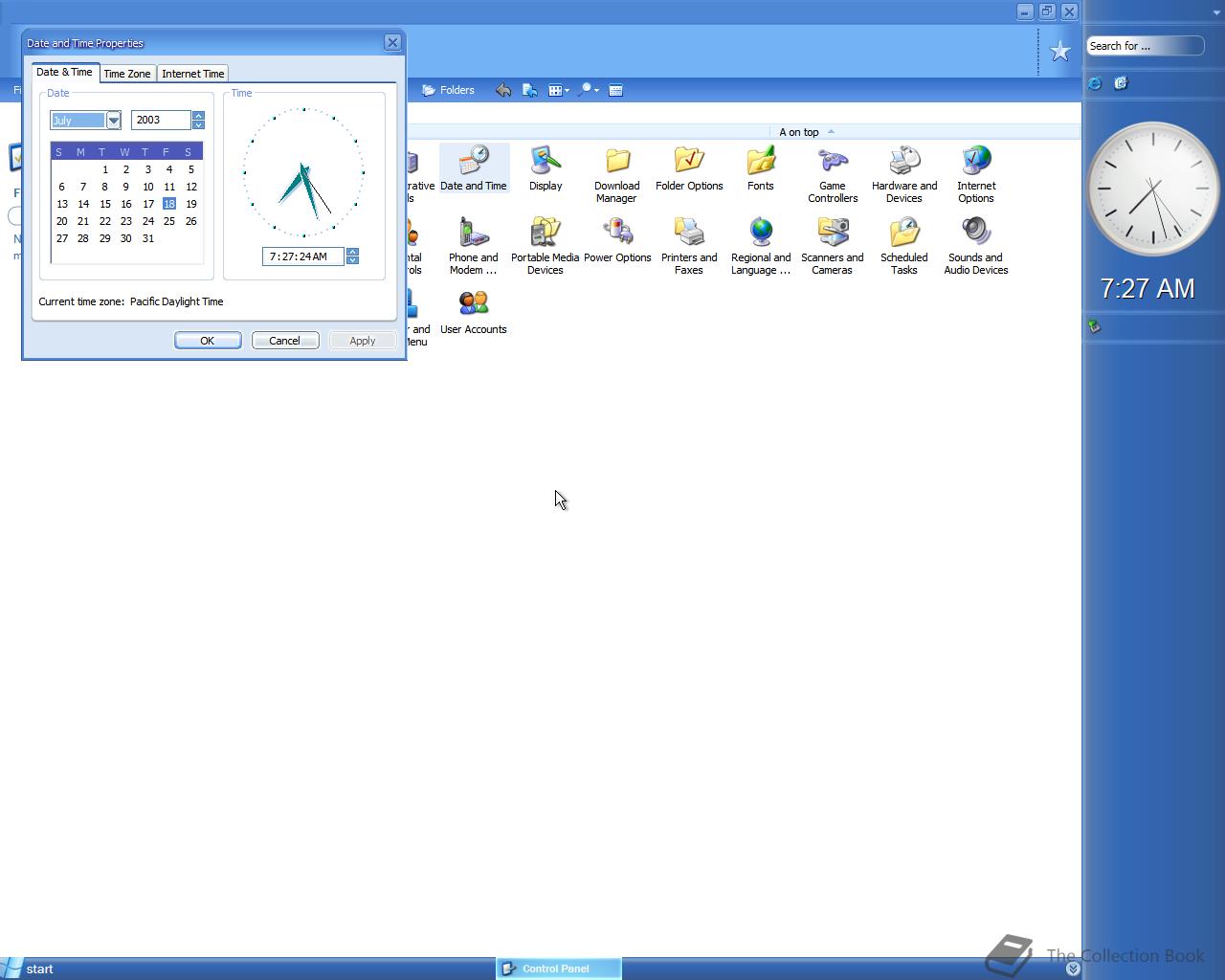The height and width of the screenshot is (980, 1225).
Task: Click the Apply button
Action: tap(363, 341)
